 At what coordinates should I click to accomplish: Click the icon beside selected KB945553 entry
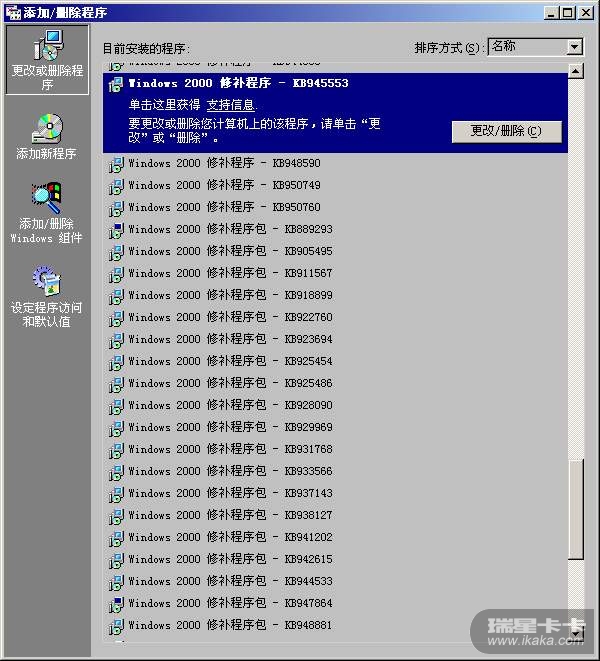coord(116,84)
